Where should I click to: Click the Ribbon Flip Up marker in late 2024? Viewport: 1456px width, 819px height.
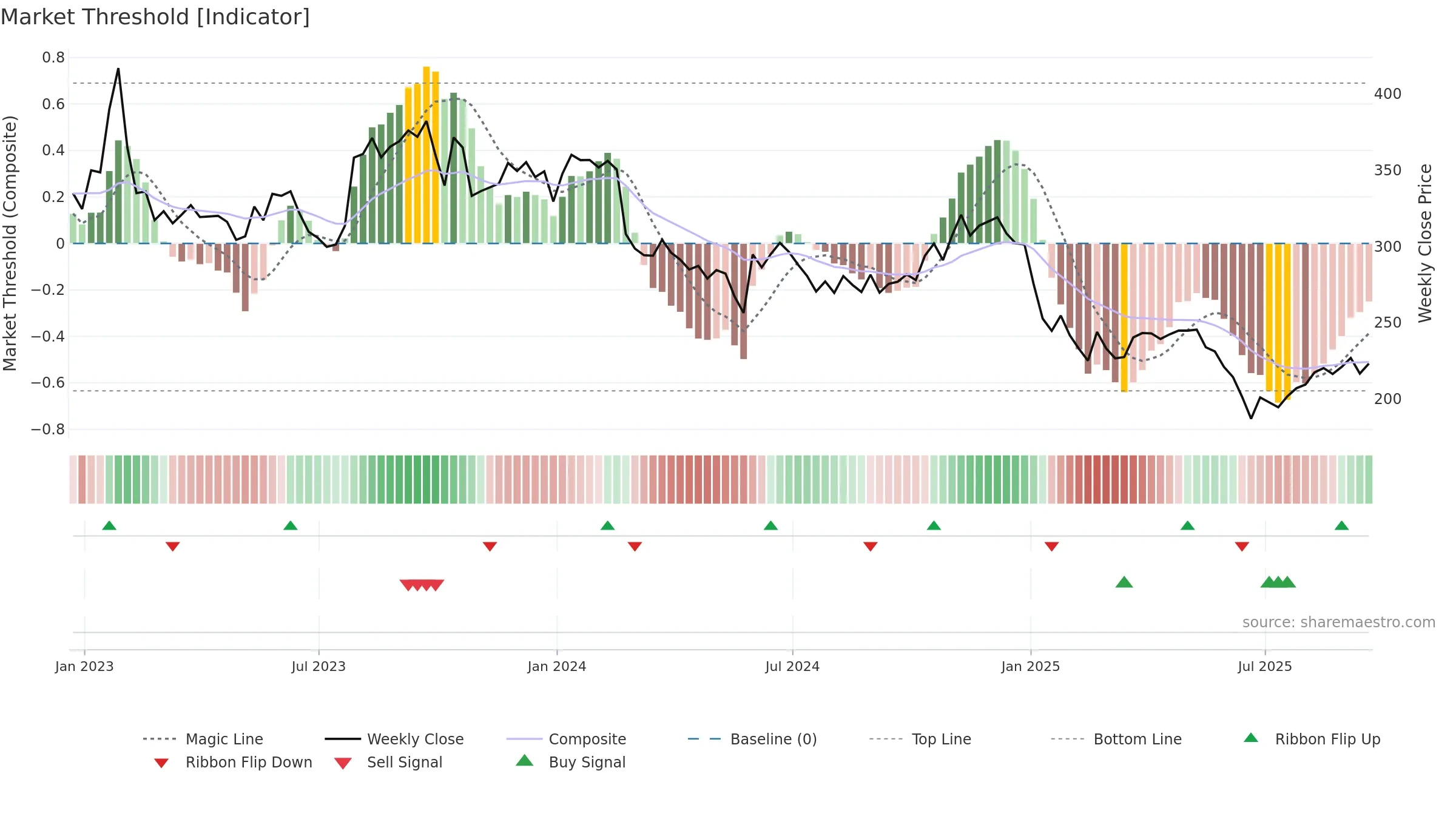934,525
